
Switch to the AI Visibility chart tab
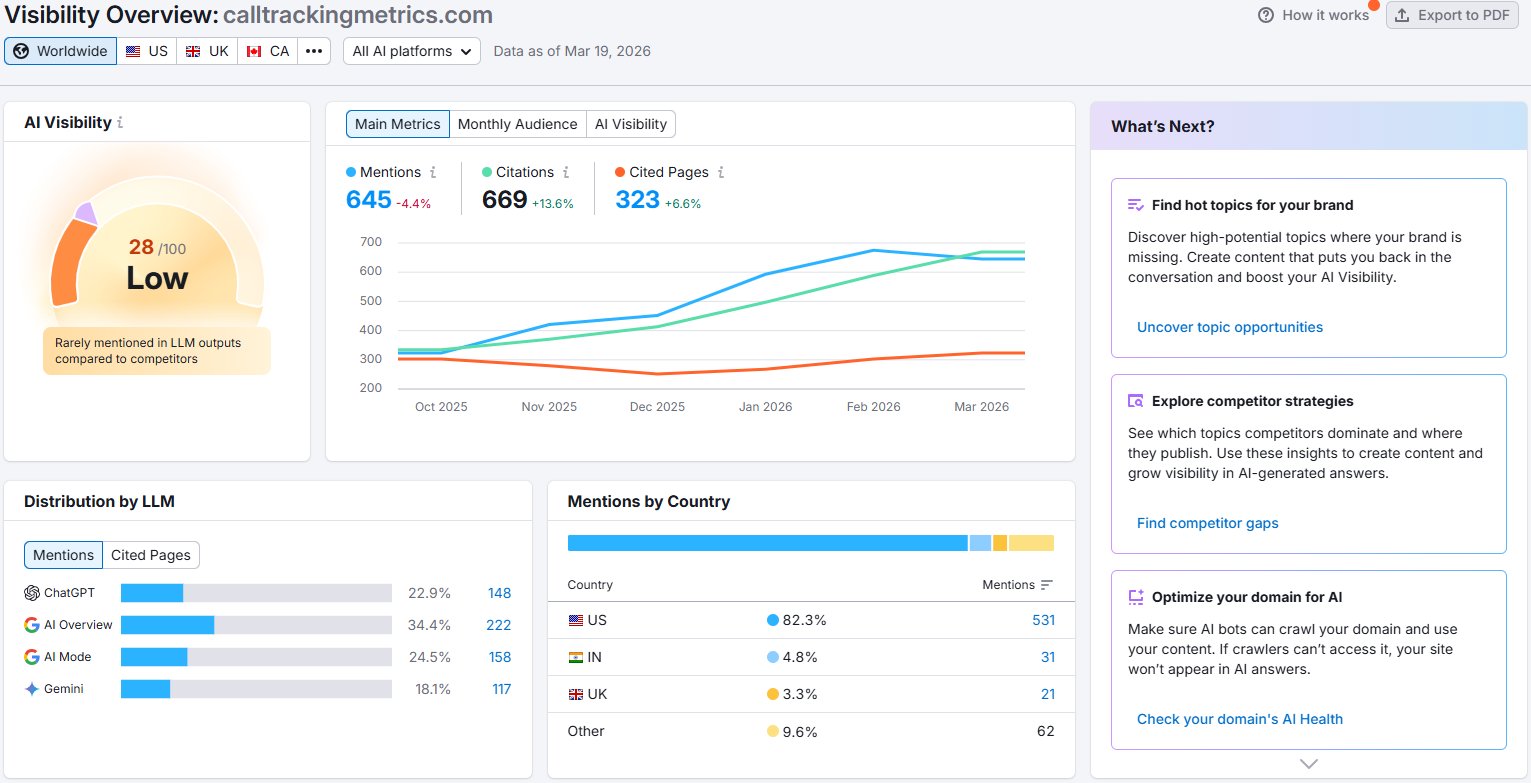(x=631, y=124)
